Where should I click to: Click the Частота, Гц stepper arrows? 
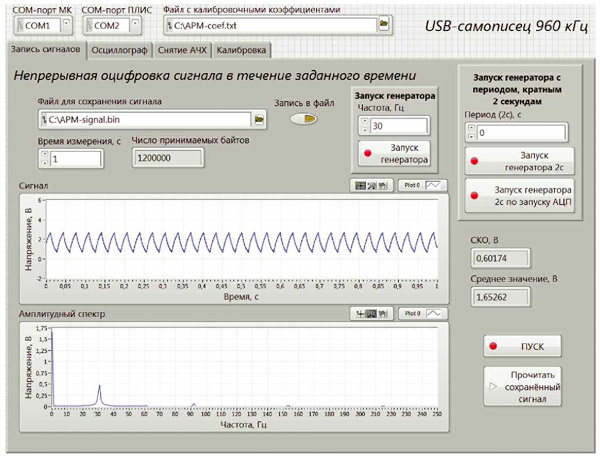click(363, 127)
